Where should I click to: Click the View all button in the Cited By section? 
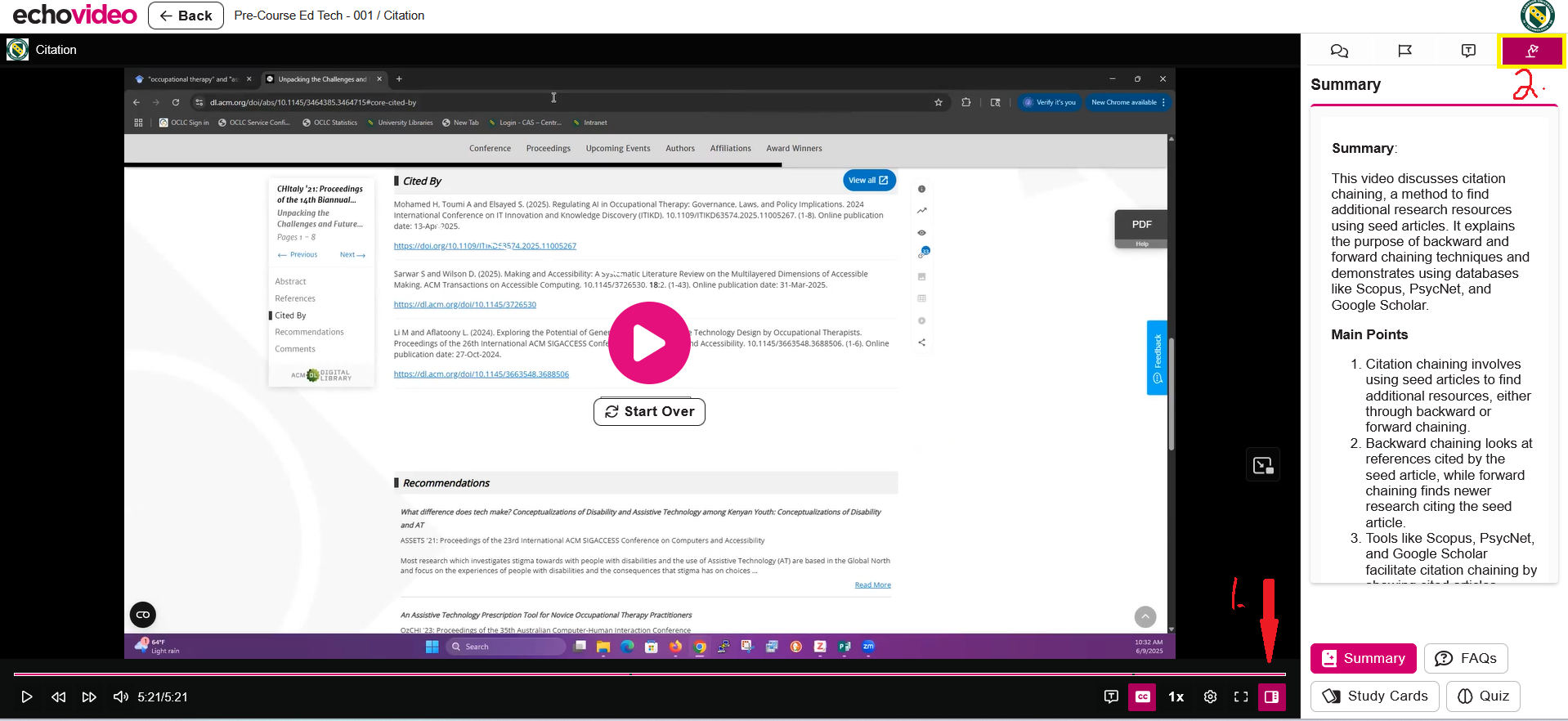tap(868, 180)
